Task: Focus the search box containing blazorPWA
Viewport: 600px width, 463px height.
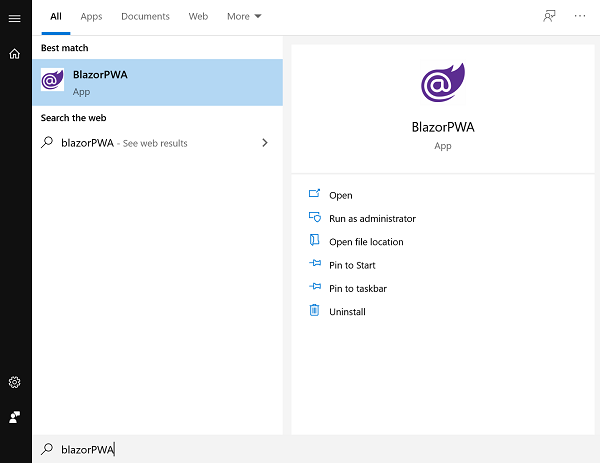Action: pyautogui.click(x=316, y=449)
